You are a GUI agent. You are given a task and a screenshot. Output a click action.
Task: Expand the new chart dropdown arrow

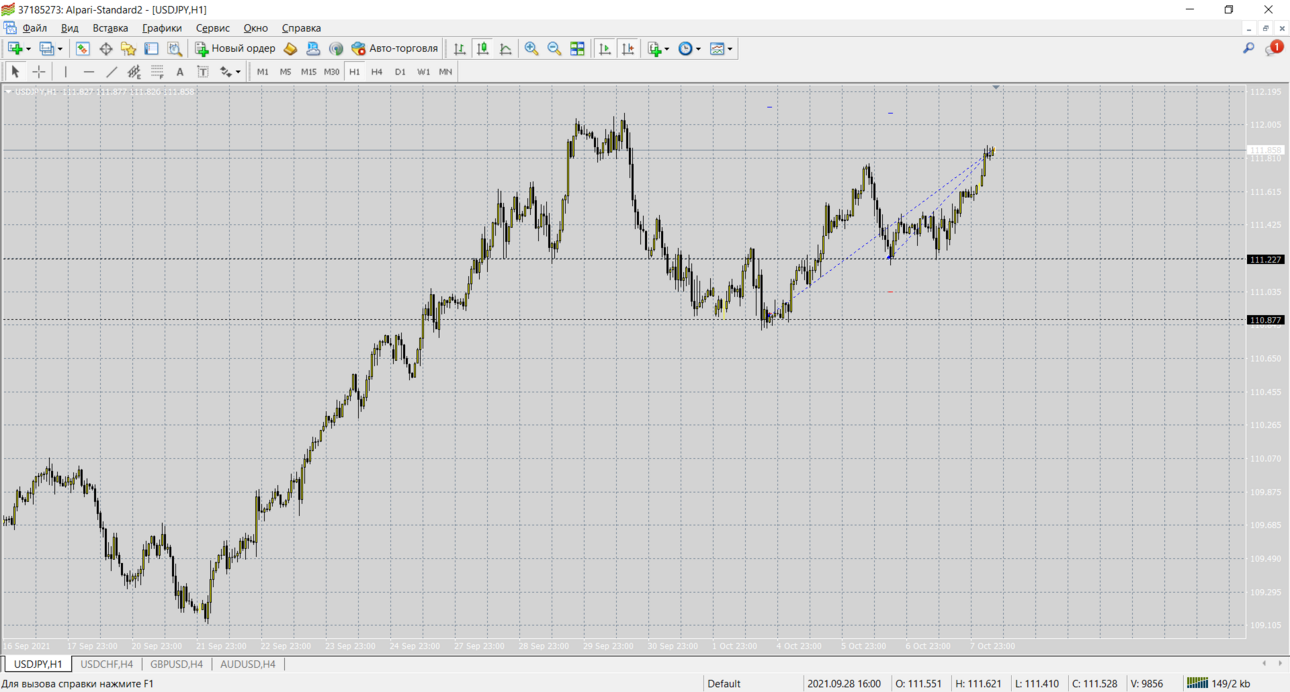(28, 49)
